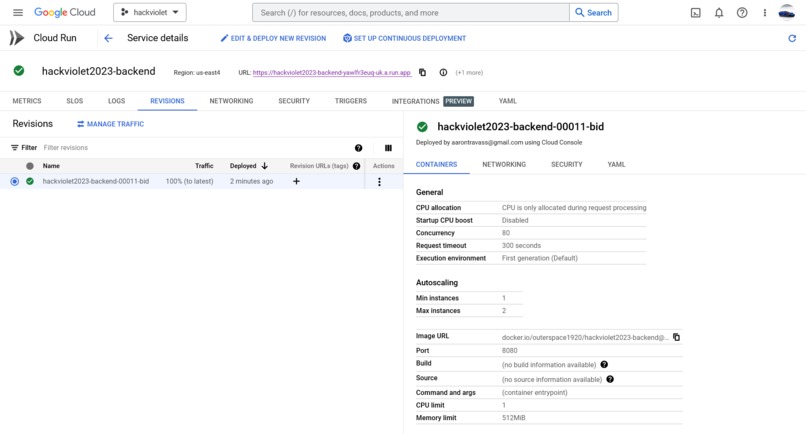Click Edit & Deploy New Revision
Viewport: 806px width, 434px height.
coord(273,38)
